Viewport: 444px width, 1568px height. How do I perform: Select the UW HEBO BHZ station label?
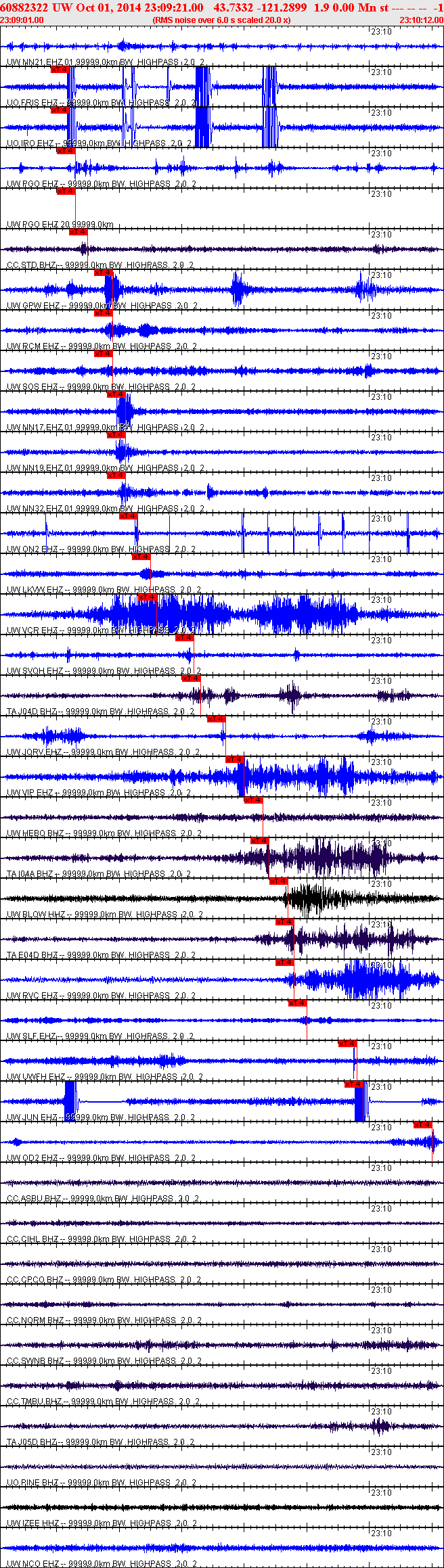coord(104,833)
